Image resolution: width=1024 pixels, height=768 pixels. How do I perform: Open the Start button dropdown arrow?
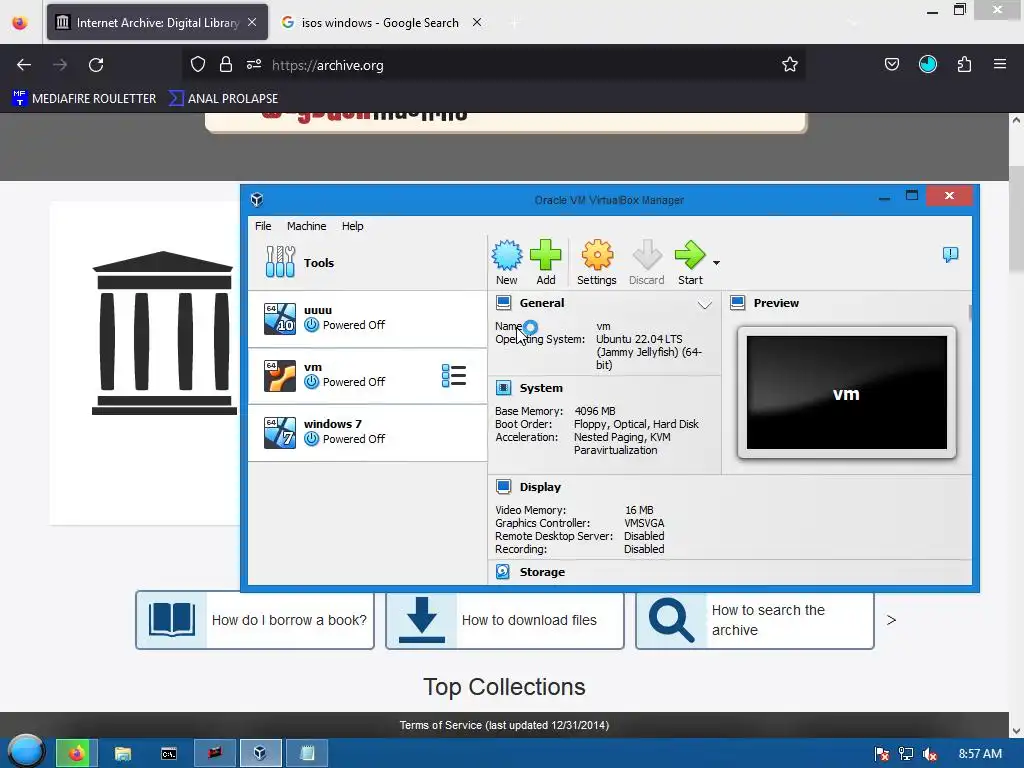point(716,263)
